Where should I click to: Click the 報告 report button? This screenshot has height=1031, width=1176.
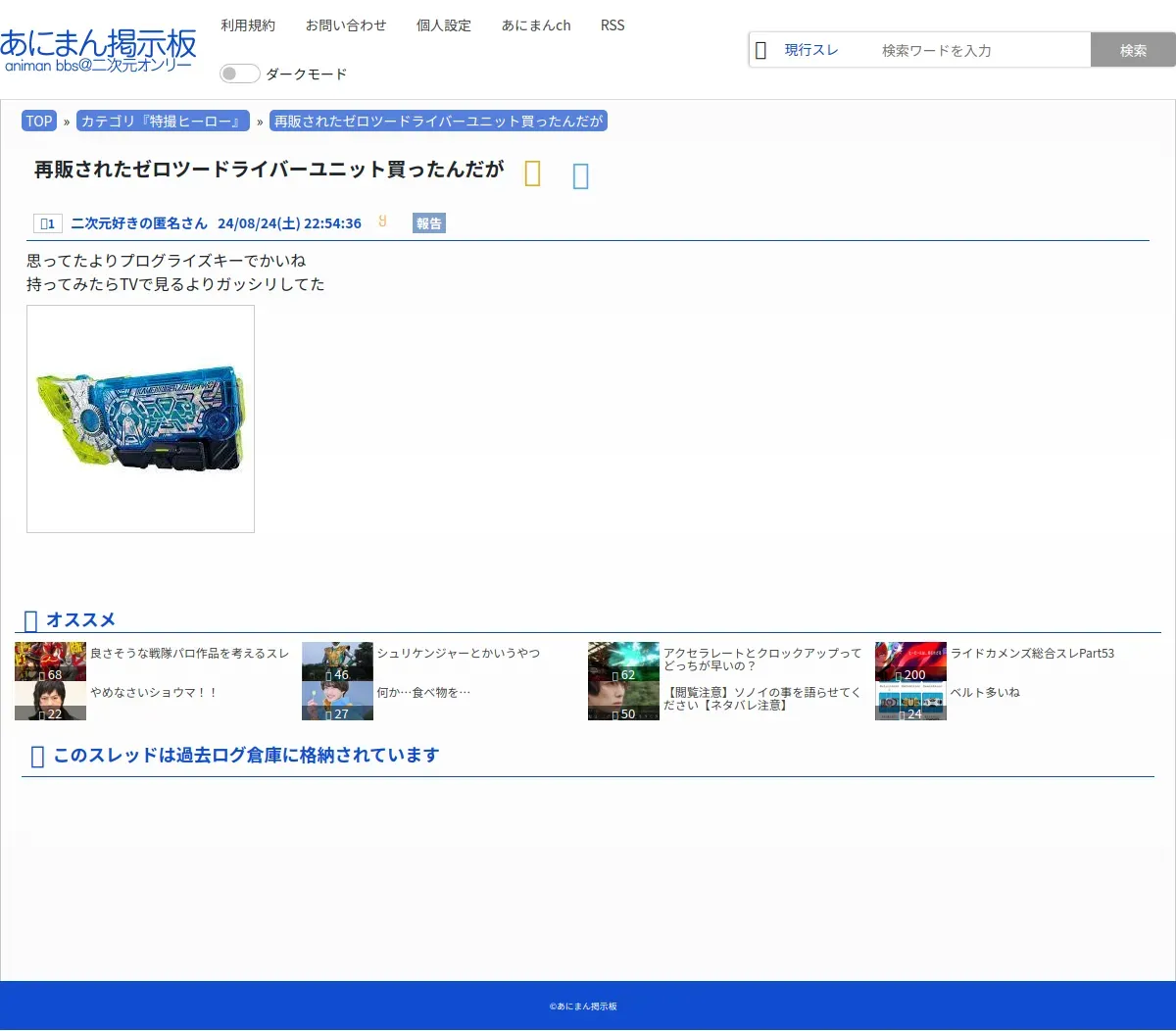(429, 223)
